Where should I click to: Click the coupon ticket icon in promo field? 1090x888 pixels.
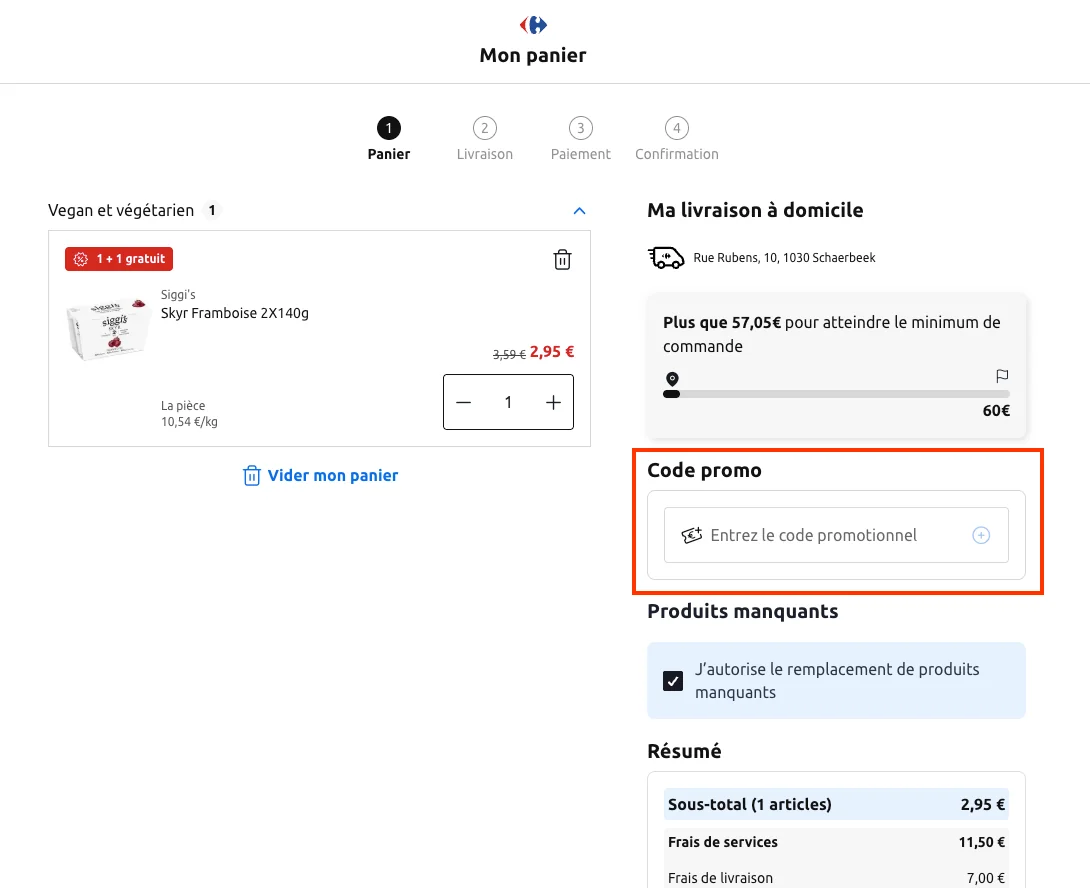point(691,535)
